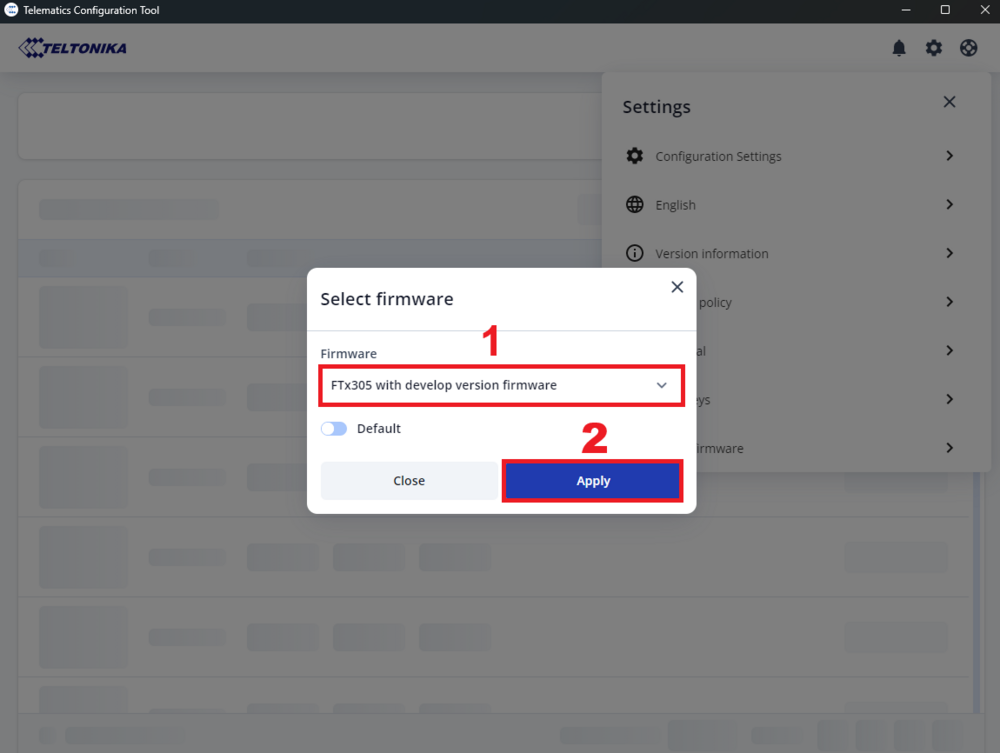Open the Configuration Settings menu item

pyautogui.click(x=718, y=157)
